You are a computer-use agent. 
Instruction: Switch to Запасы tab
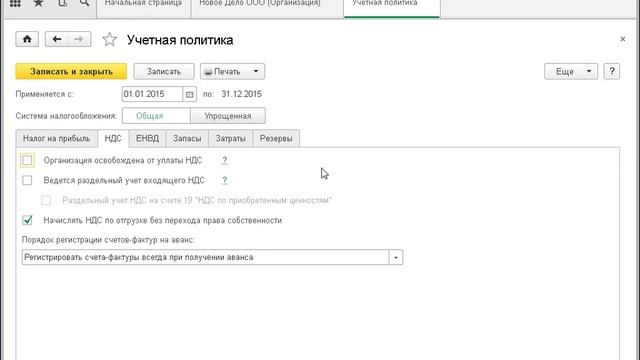(187, 139)
